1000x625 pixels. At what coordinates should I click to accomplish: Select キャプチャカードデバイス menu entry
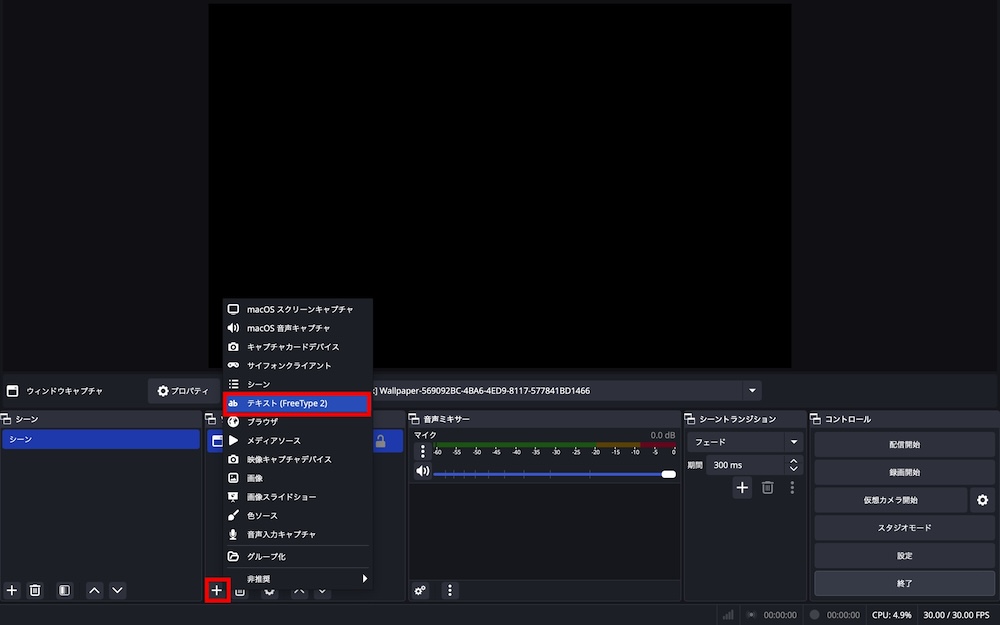[298, 347]
